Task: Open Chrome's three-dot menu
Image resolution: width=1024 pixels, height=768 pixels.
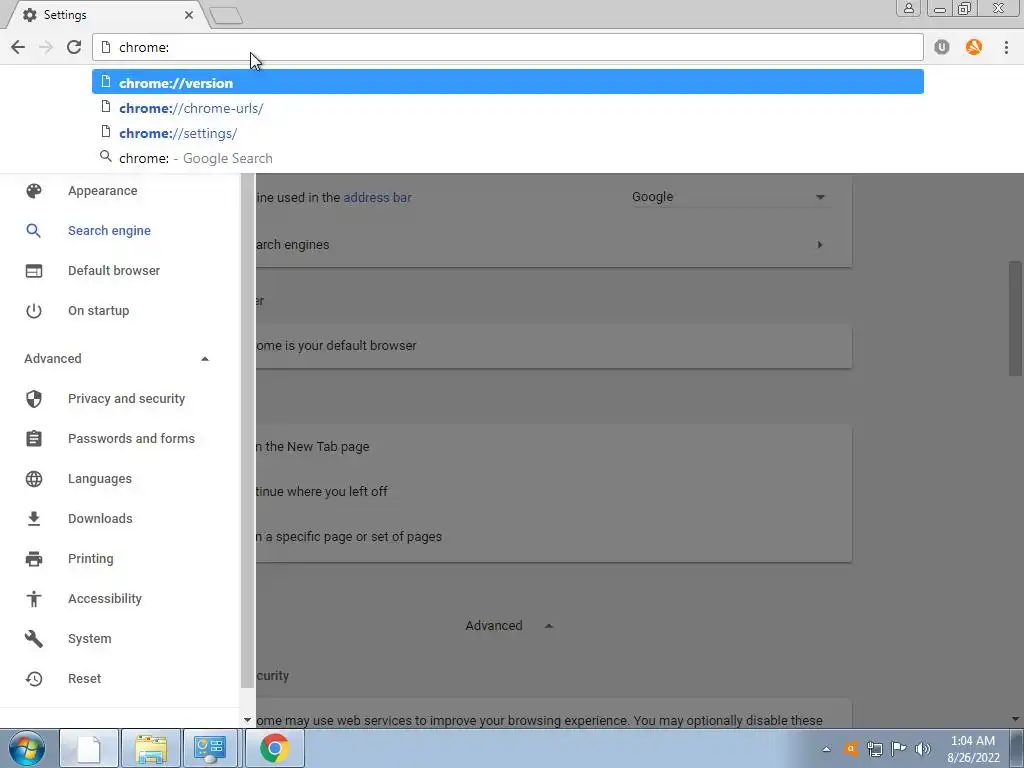Action: [1006, 47]
